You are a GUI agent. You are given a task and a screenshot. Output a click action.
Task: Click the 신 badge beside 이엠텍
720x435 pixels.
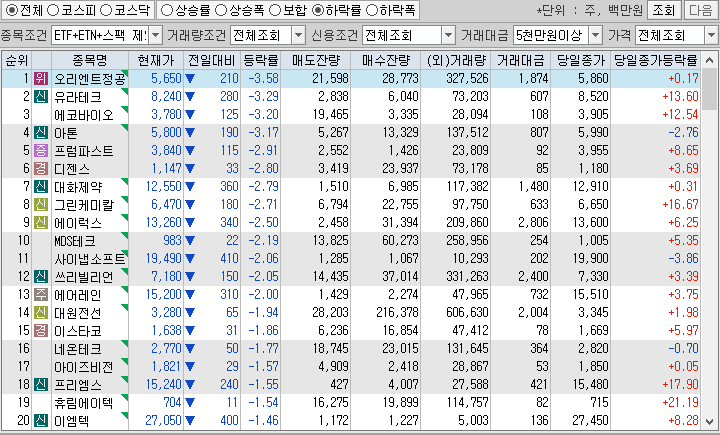point(41,421)
